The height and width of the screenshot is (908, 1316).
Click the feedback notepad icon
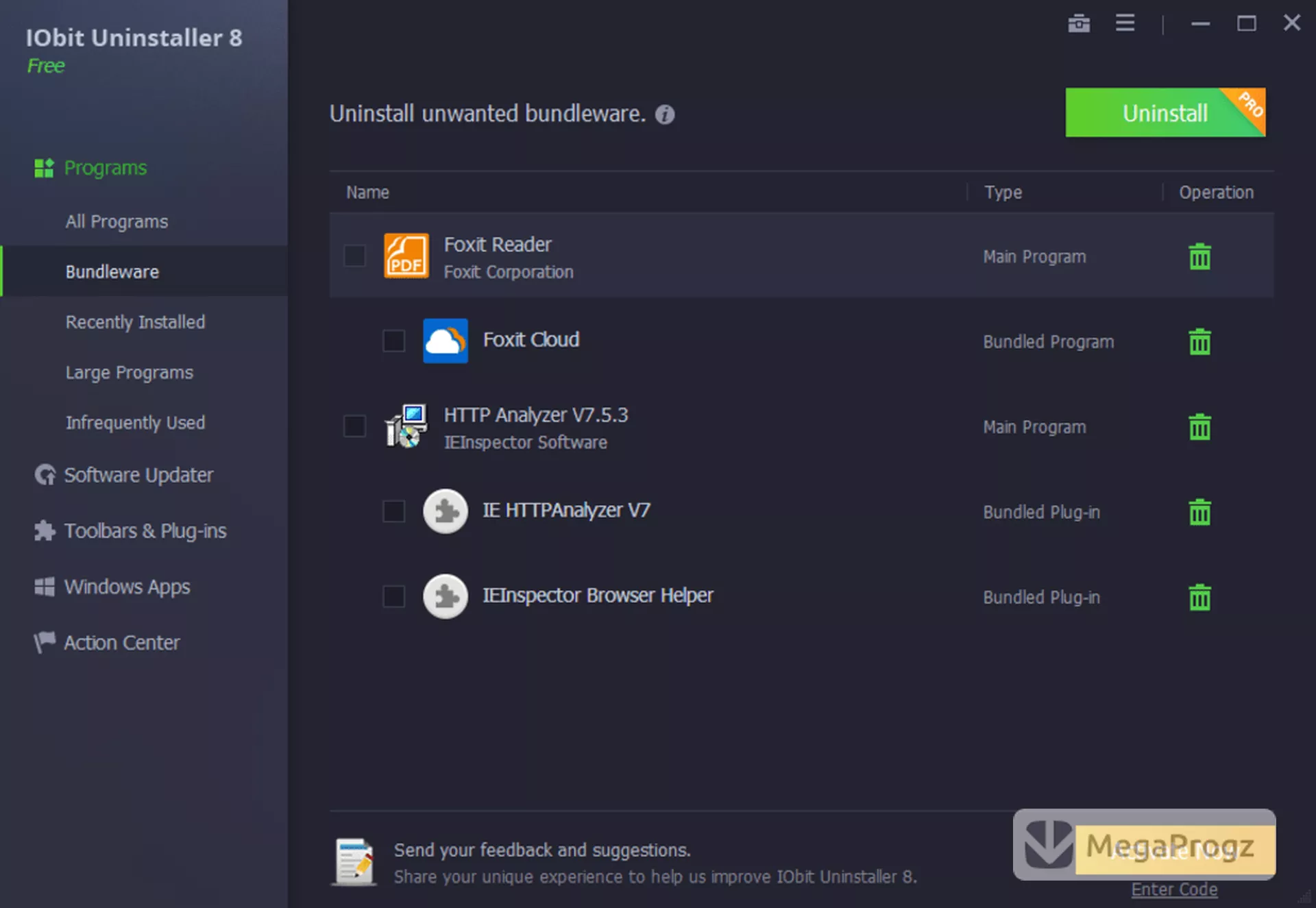tap(354, 862)
